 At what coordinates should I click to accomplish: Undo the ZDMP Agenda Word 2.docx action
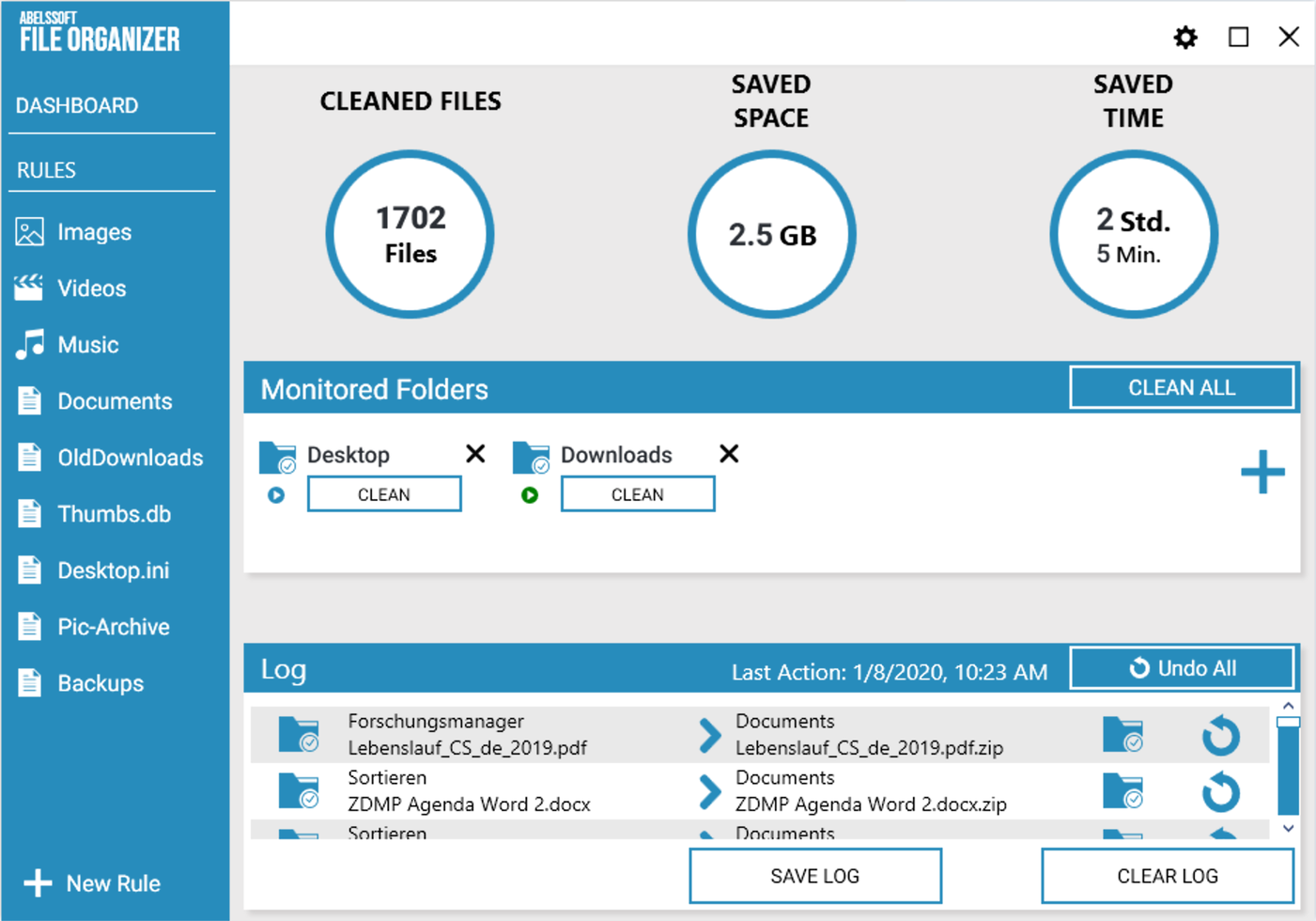click(1220, 791)
